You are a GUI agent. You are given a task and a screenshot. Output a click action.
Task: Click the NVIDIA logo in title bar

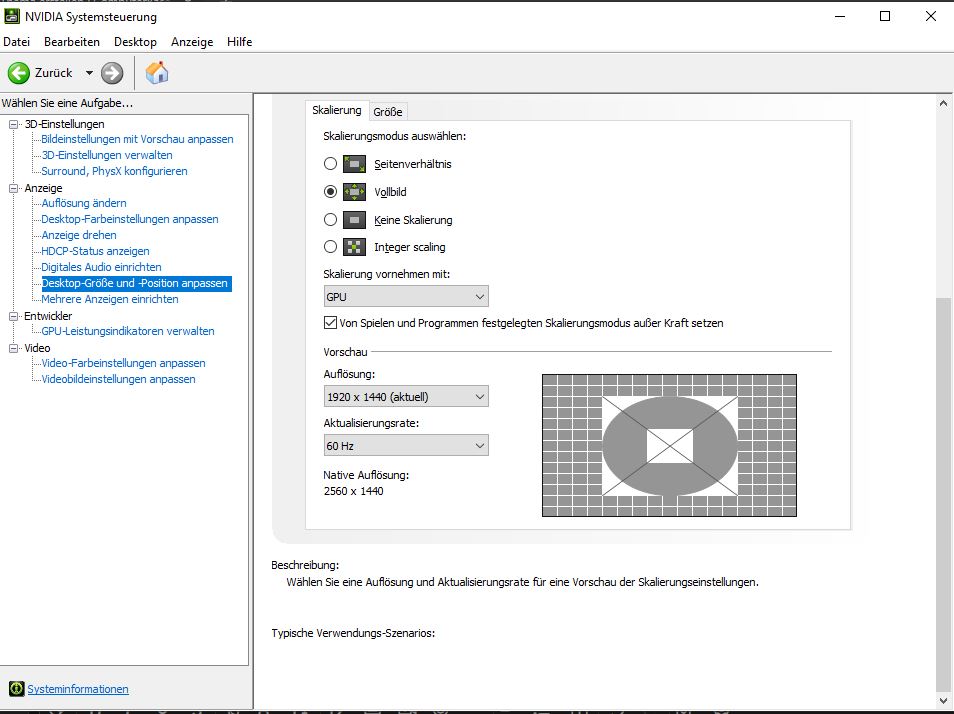12,16
